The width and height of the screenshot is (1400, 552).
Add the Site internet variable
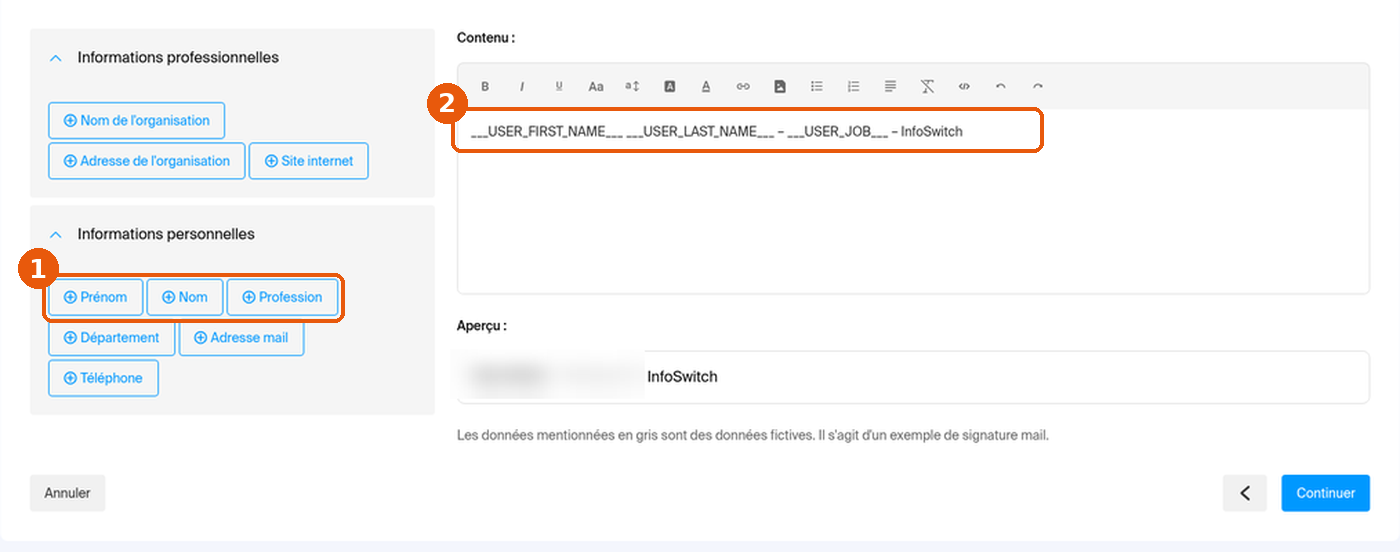pos(309,161)
